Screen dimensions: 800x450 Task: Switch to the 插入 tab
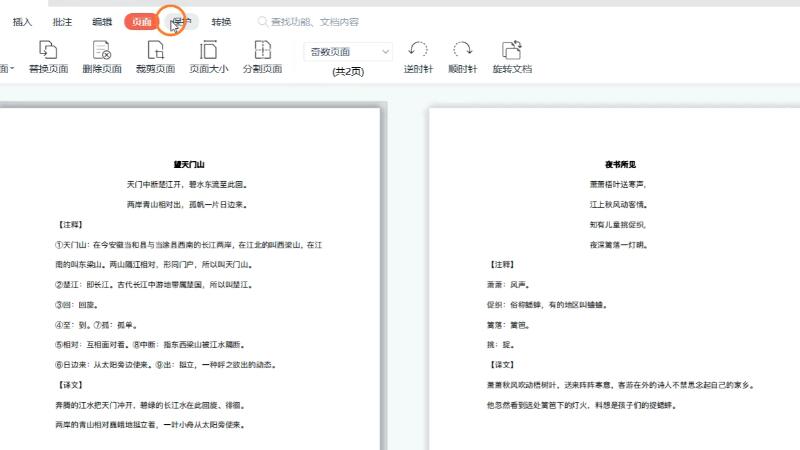(x=22, y=21)
